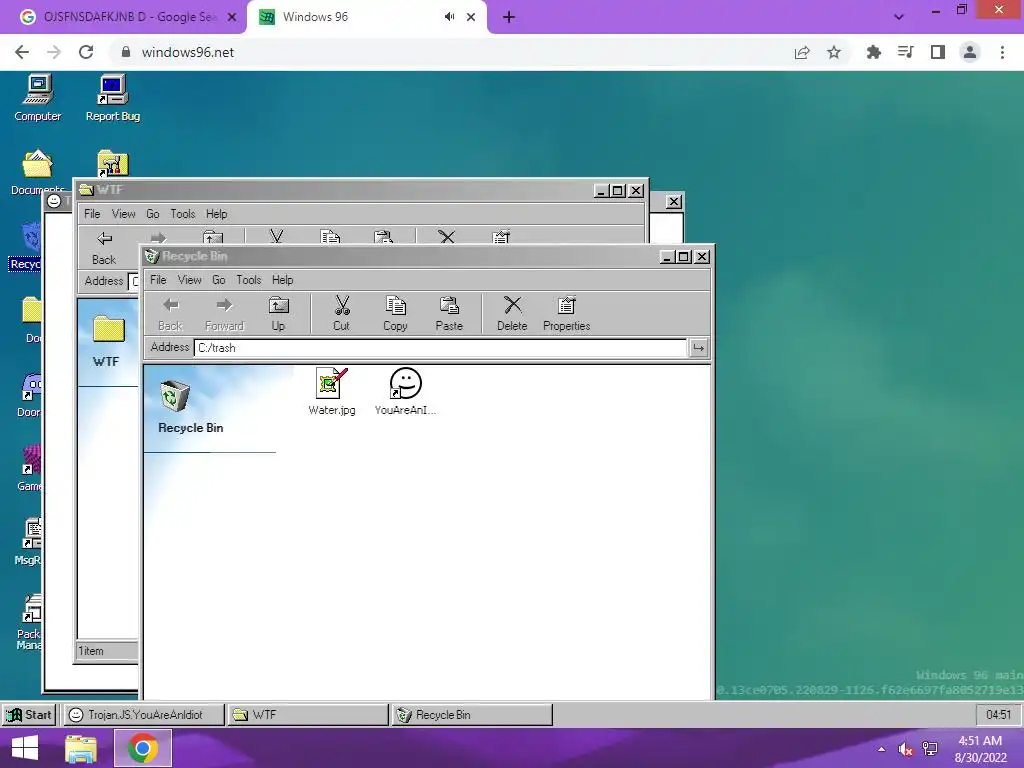1024x768 pixels.
Task: Open Properties in Recycle Bin toolbar
Action: click(x=566, y=313)
